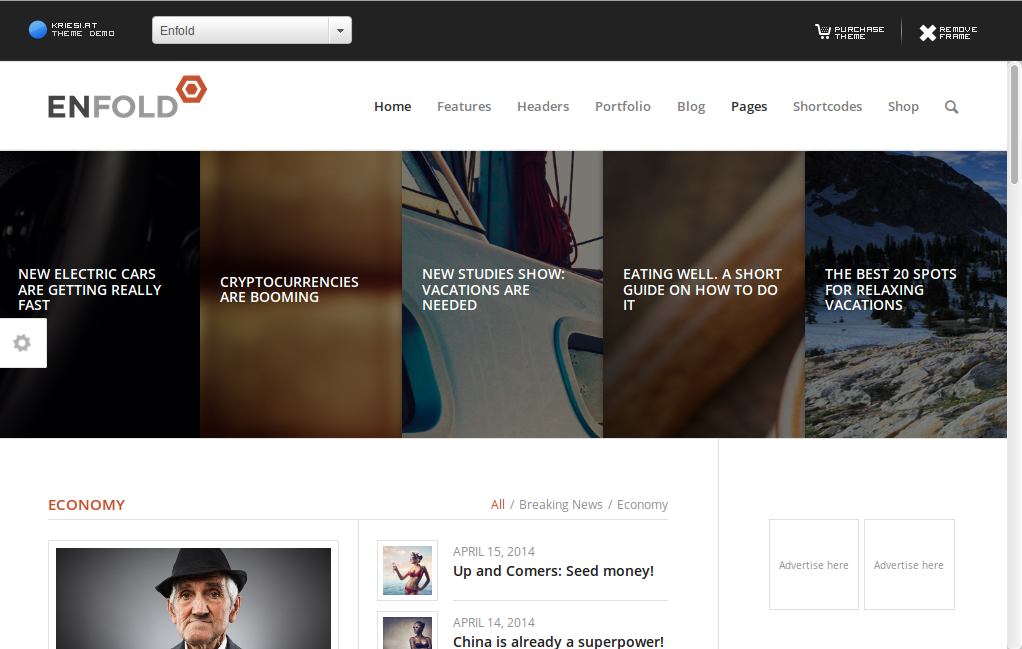Open the Shortcodes menu
This screenshot has height=649, width=1022.
coord(827,106)
